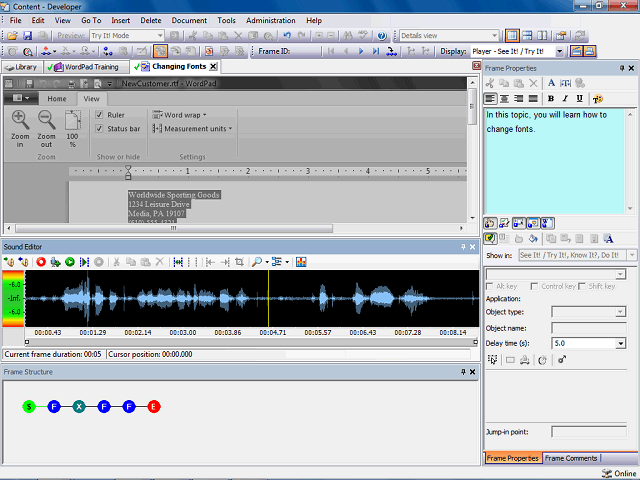The width and height of the screenshot is (640, 480).
Task: Open the zoom magnifier tool in Sound Editor
Action: pos(257,262)
